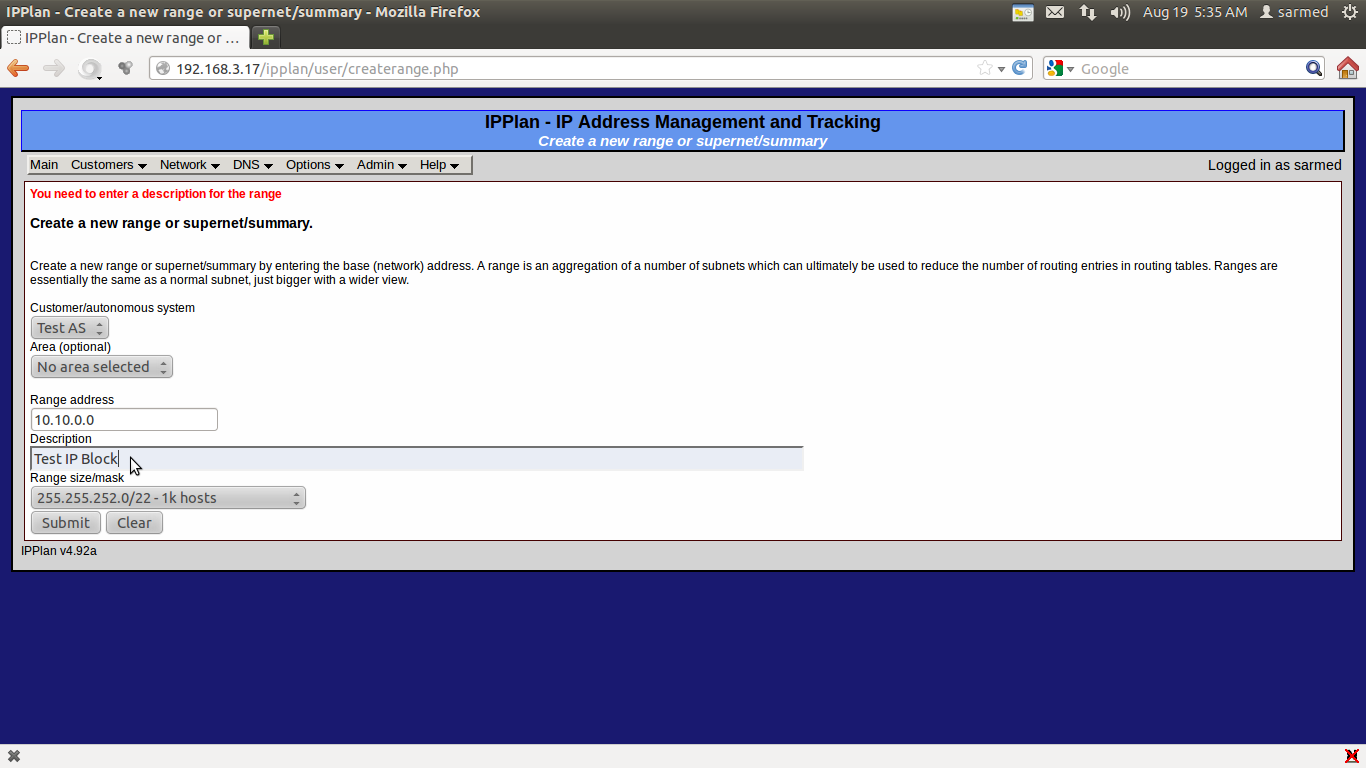Click the network up-down arrows indicator
This screenshot has width=1366, height=768.
click(1087, 12)
